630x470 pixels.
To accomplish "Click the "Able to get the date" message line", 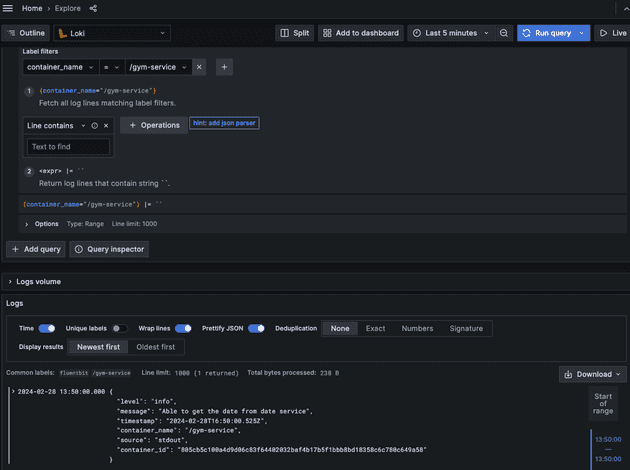I will (215, 411).
